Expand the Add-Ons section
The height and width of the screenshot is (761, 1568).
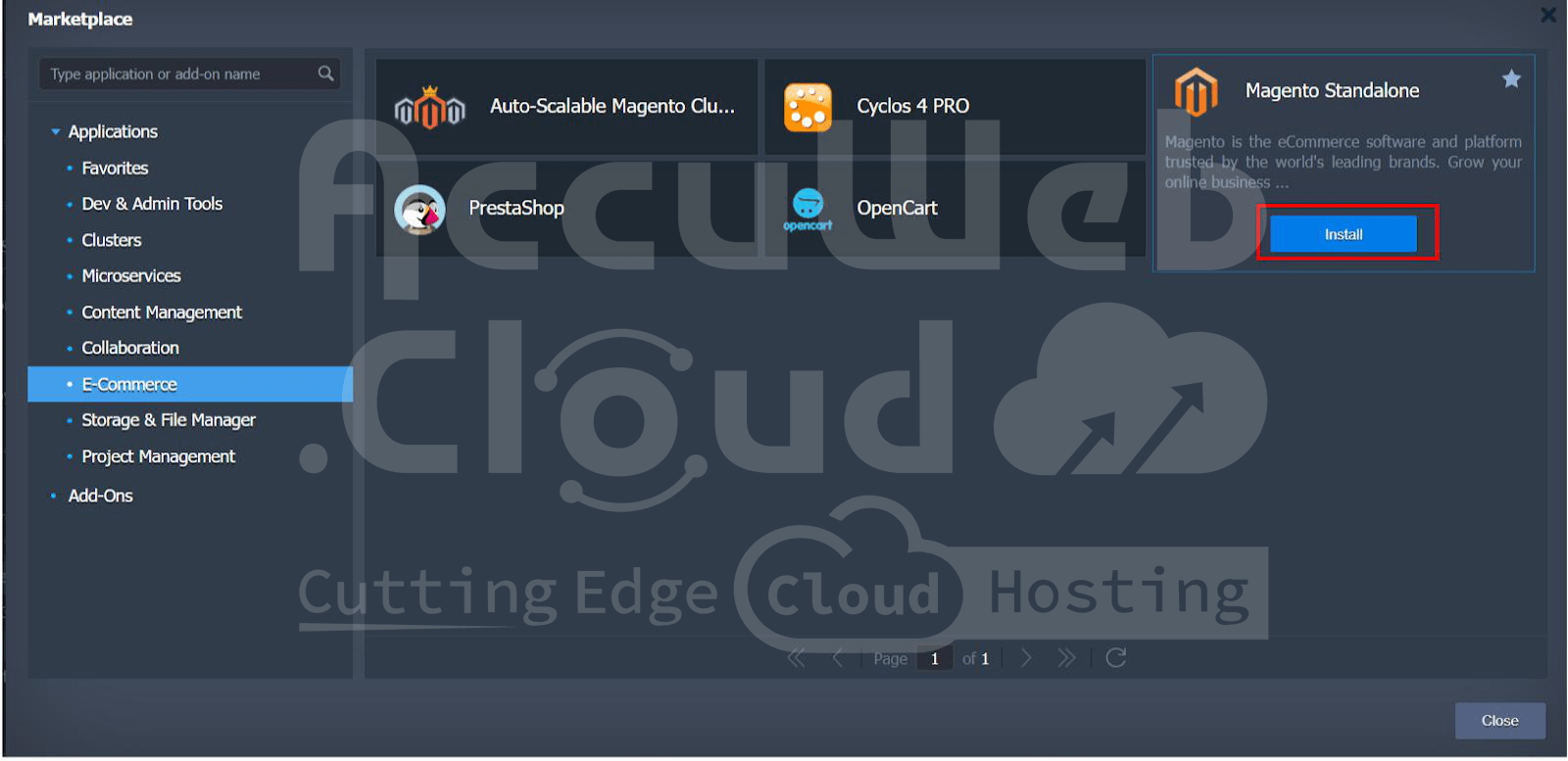click(x=54, y=497)
